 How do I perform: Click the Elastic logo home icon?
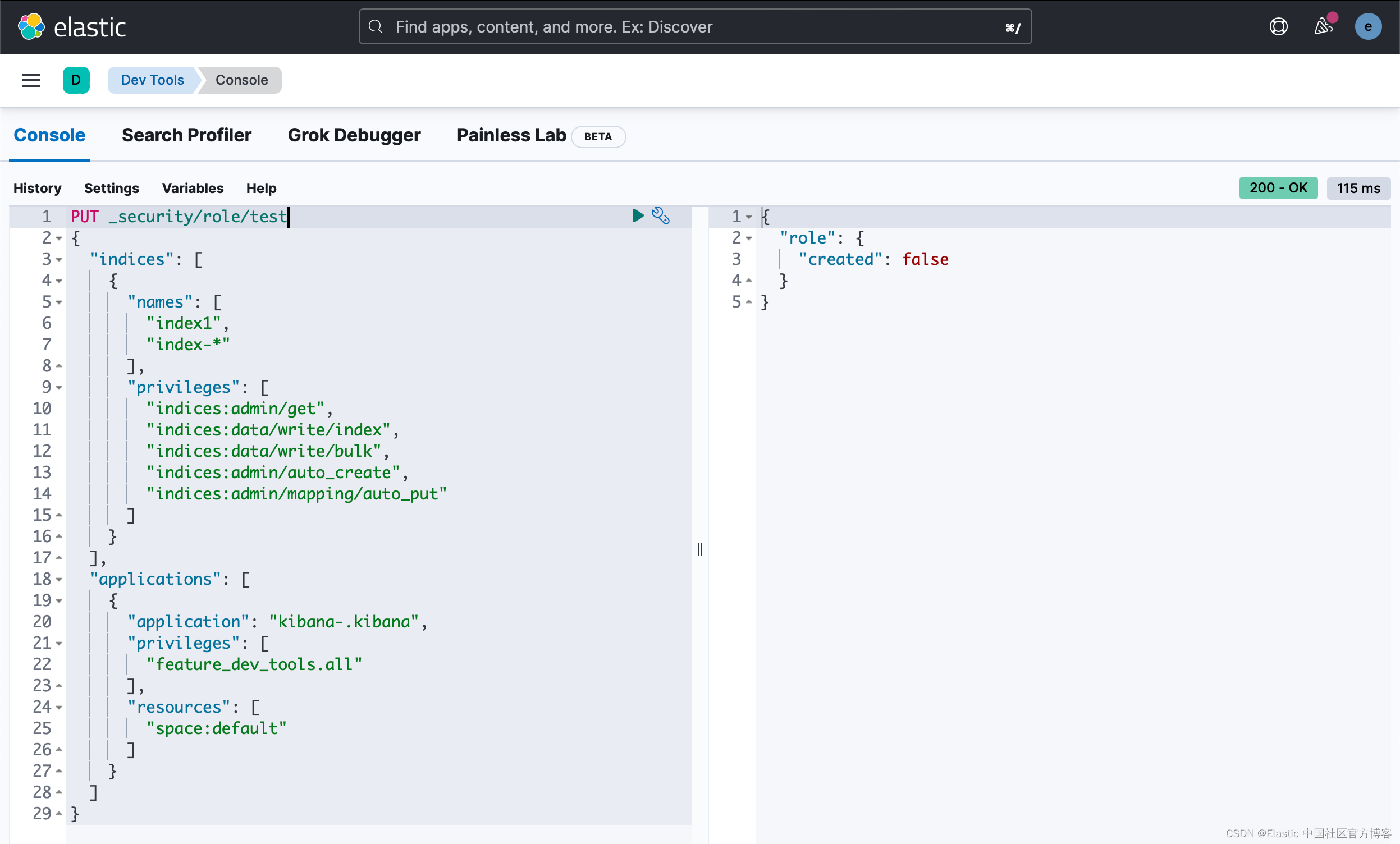tap(31, 27)
